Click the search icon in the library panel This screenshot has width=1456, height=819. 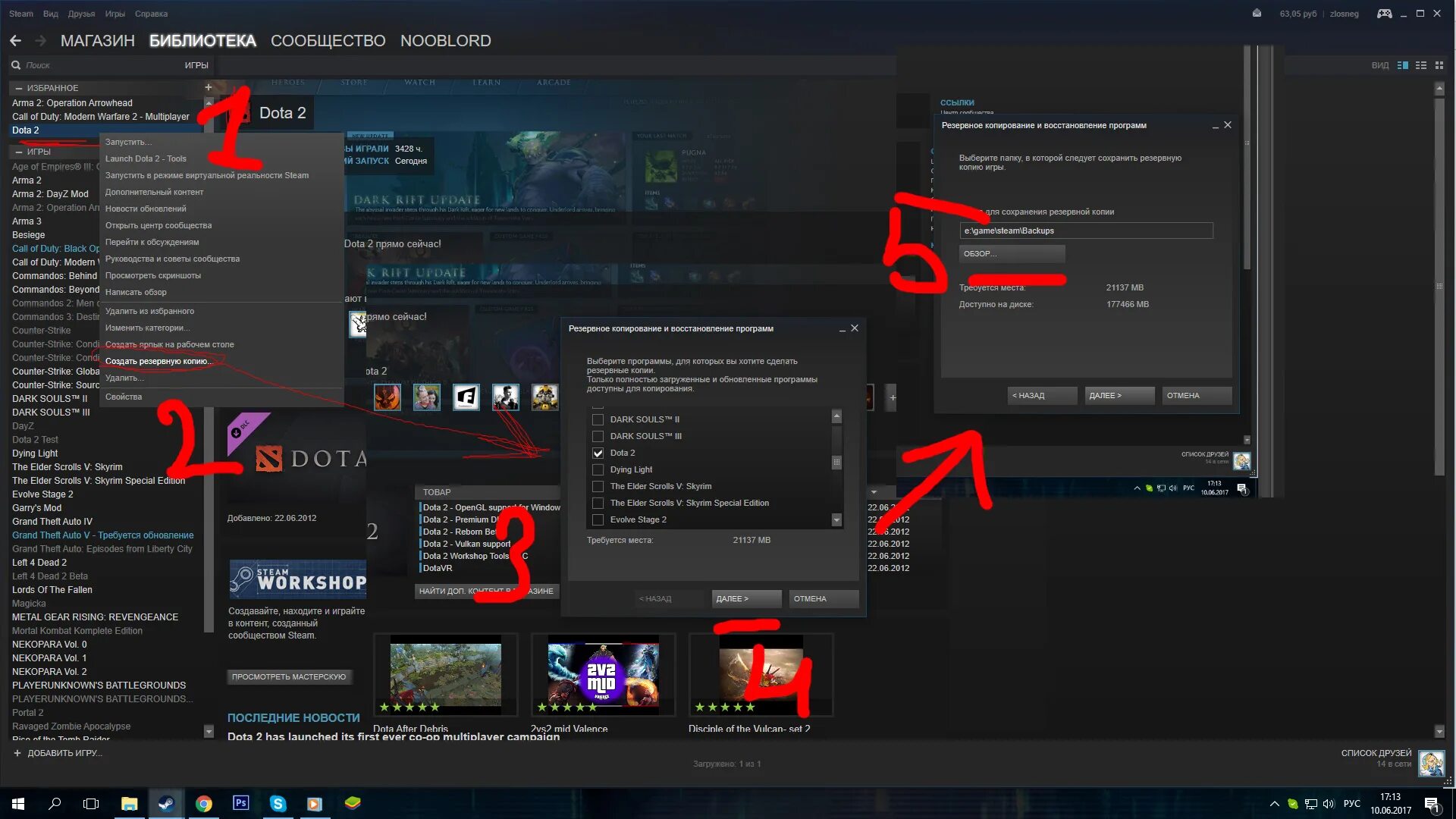[17, 64]
